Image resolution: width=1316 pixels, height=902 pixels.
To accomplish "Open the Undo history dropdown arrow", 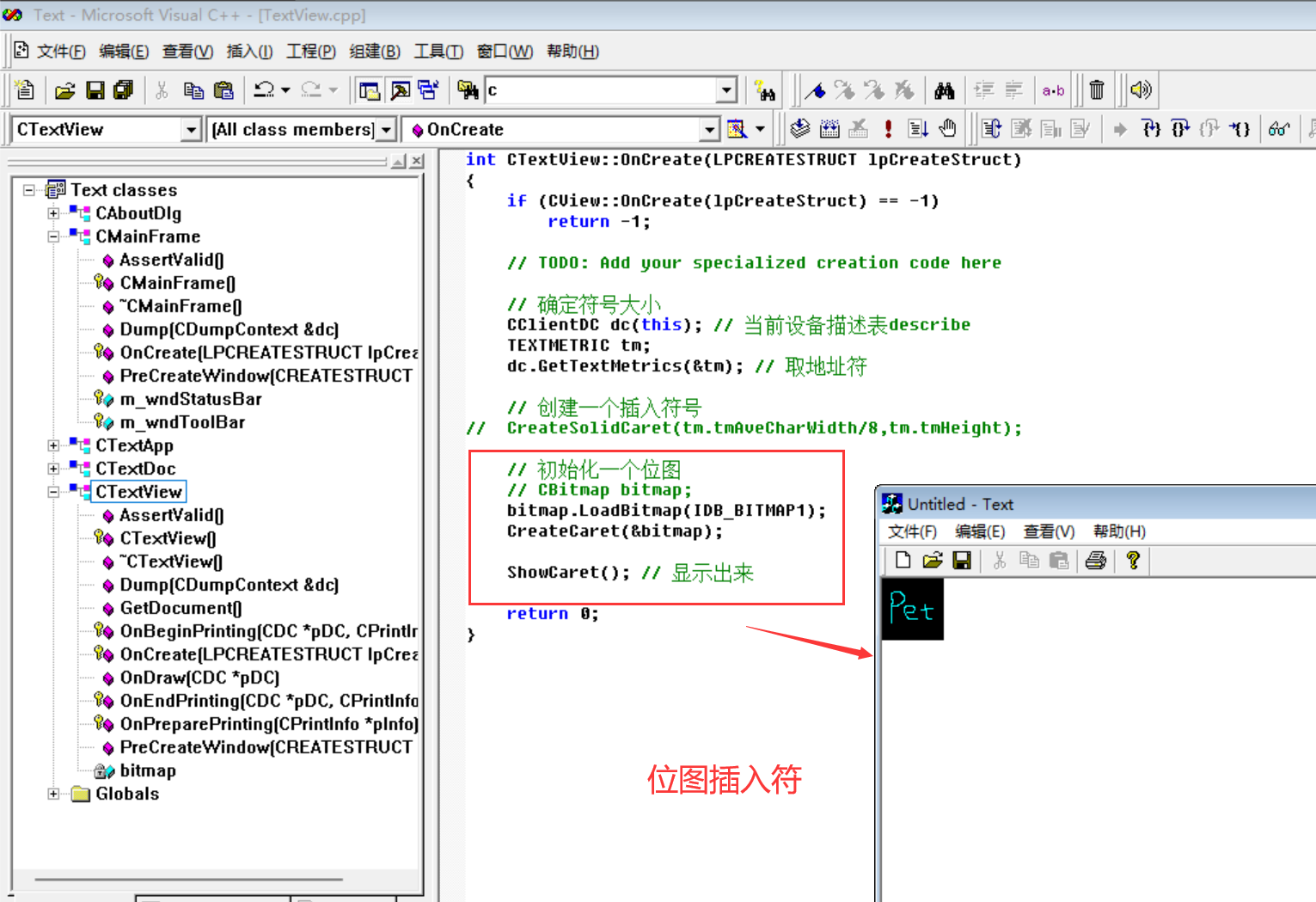I will (285, 89).
